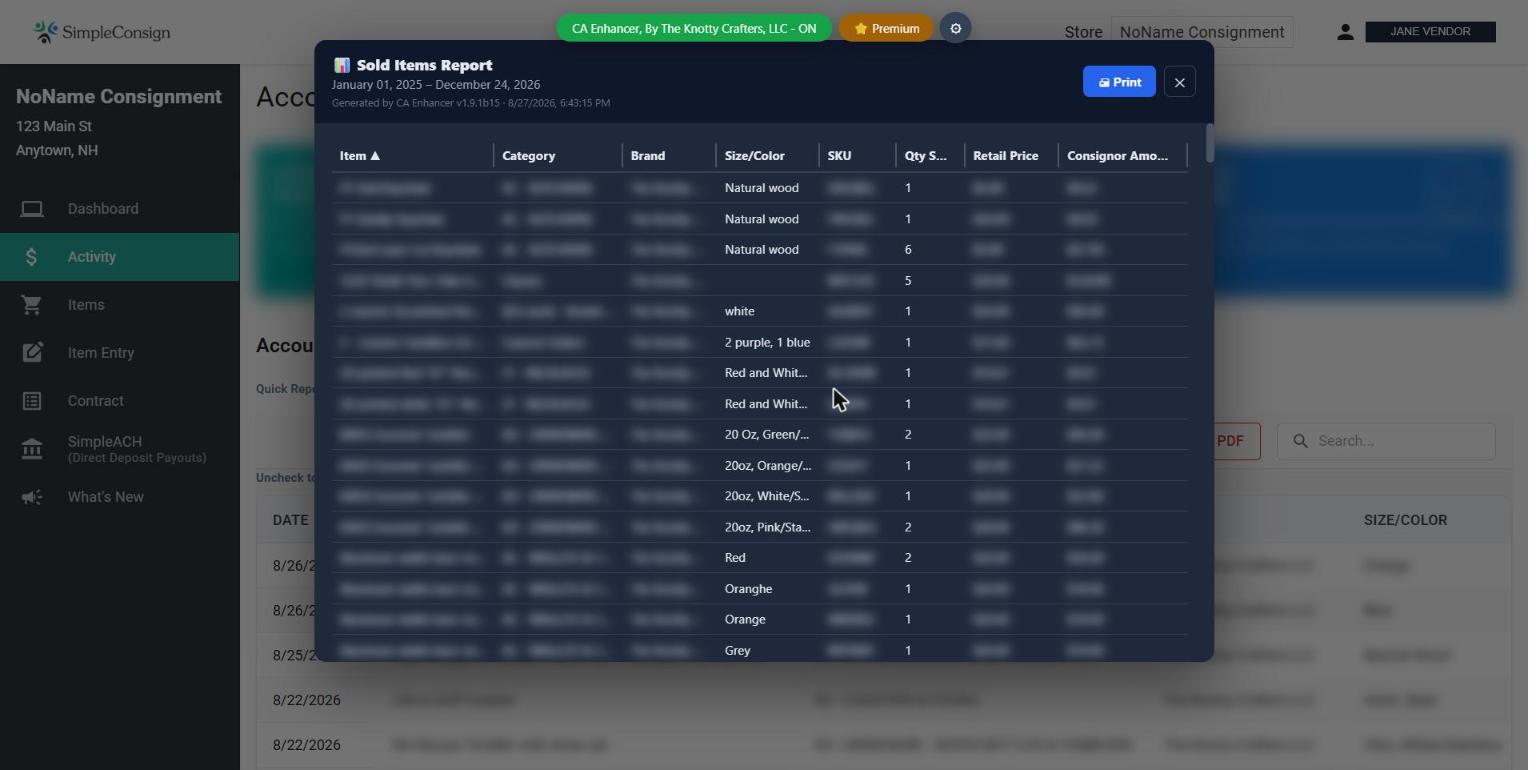Close the Sold Items Report dialog
Viewport: 1536px width, 770px height.
point(1180,82)
